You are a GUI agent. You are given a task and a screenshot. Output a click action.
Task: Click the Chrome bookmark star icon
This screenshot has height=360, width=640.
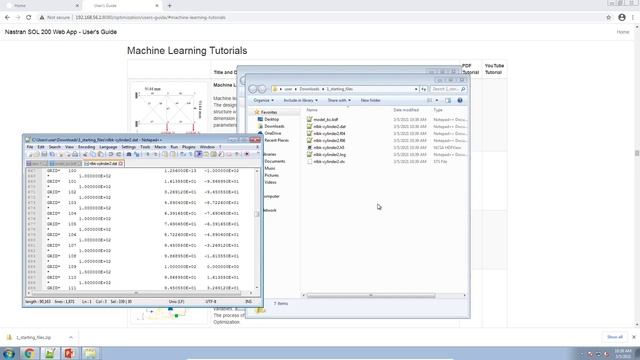click(x=609, y=18)
